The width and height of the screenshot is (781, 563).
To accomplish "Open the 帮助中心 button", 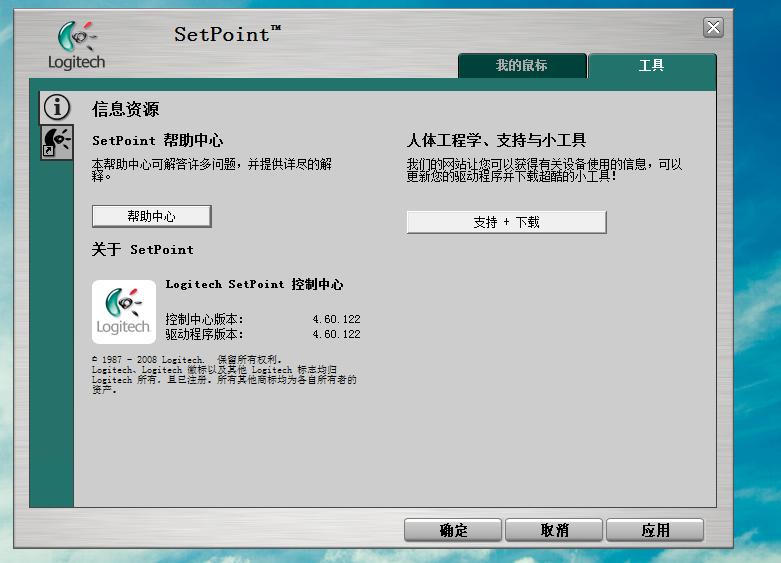I will (151, 216).
